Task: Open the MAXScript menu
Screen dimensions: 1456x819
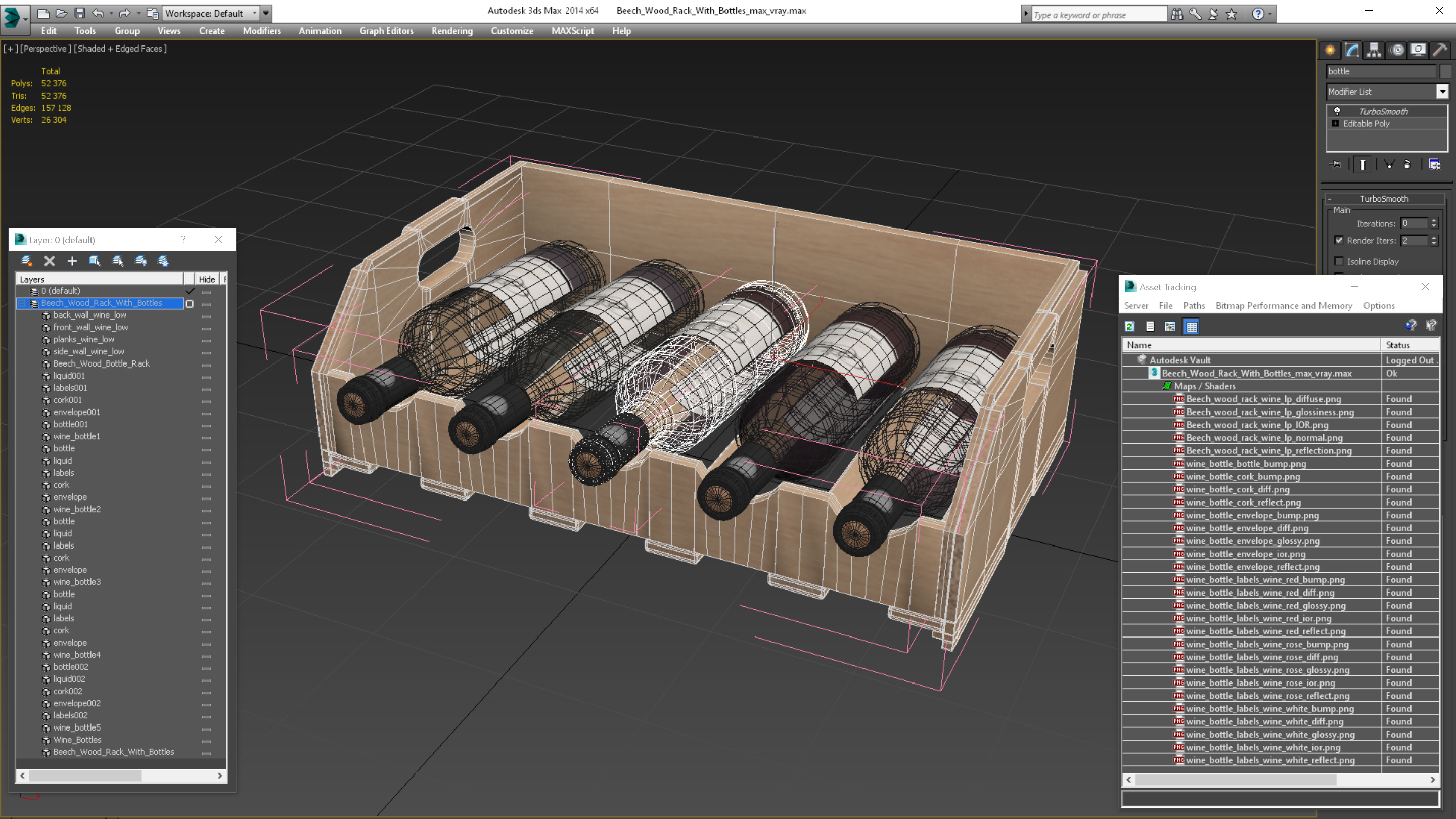Action: 573,31
